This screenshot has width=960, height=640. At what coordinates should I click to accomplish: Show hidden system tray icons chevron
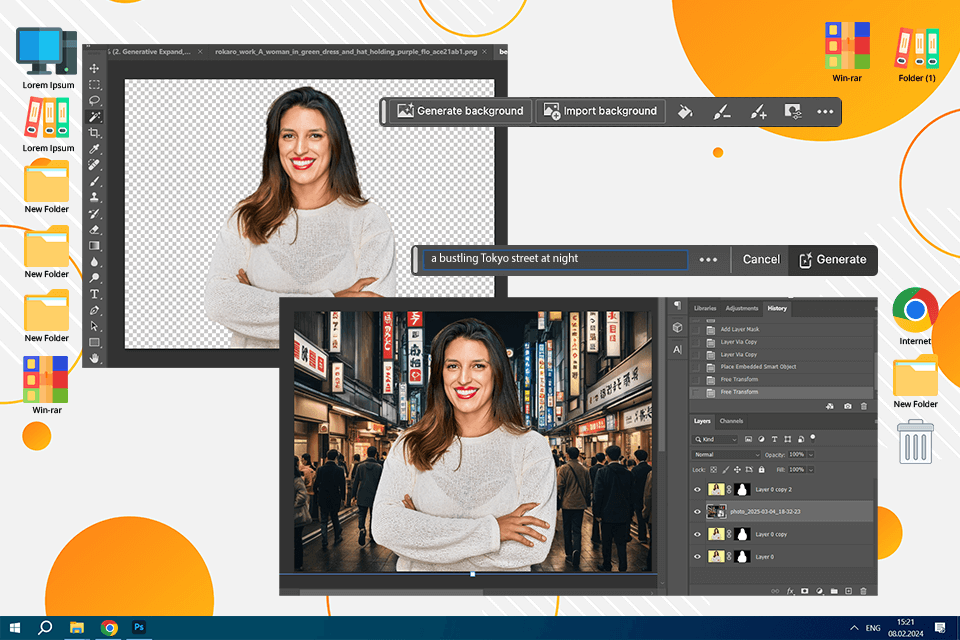[x=854, y=628]
